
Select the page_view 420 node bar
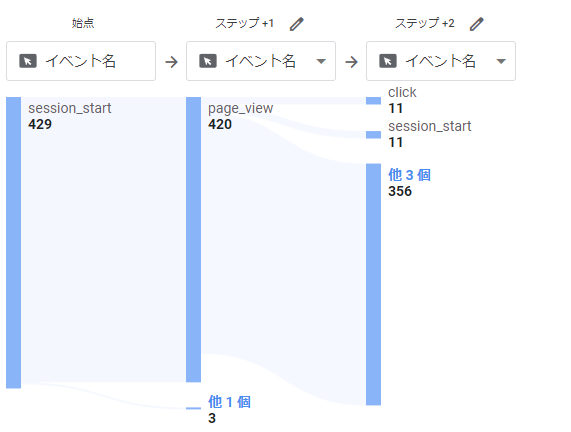(x=193, y=240)
